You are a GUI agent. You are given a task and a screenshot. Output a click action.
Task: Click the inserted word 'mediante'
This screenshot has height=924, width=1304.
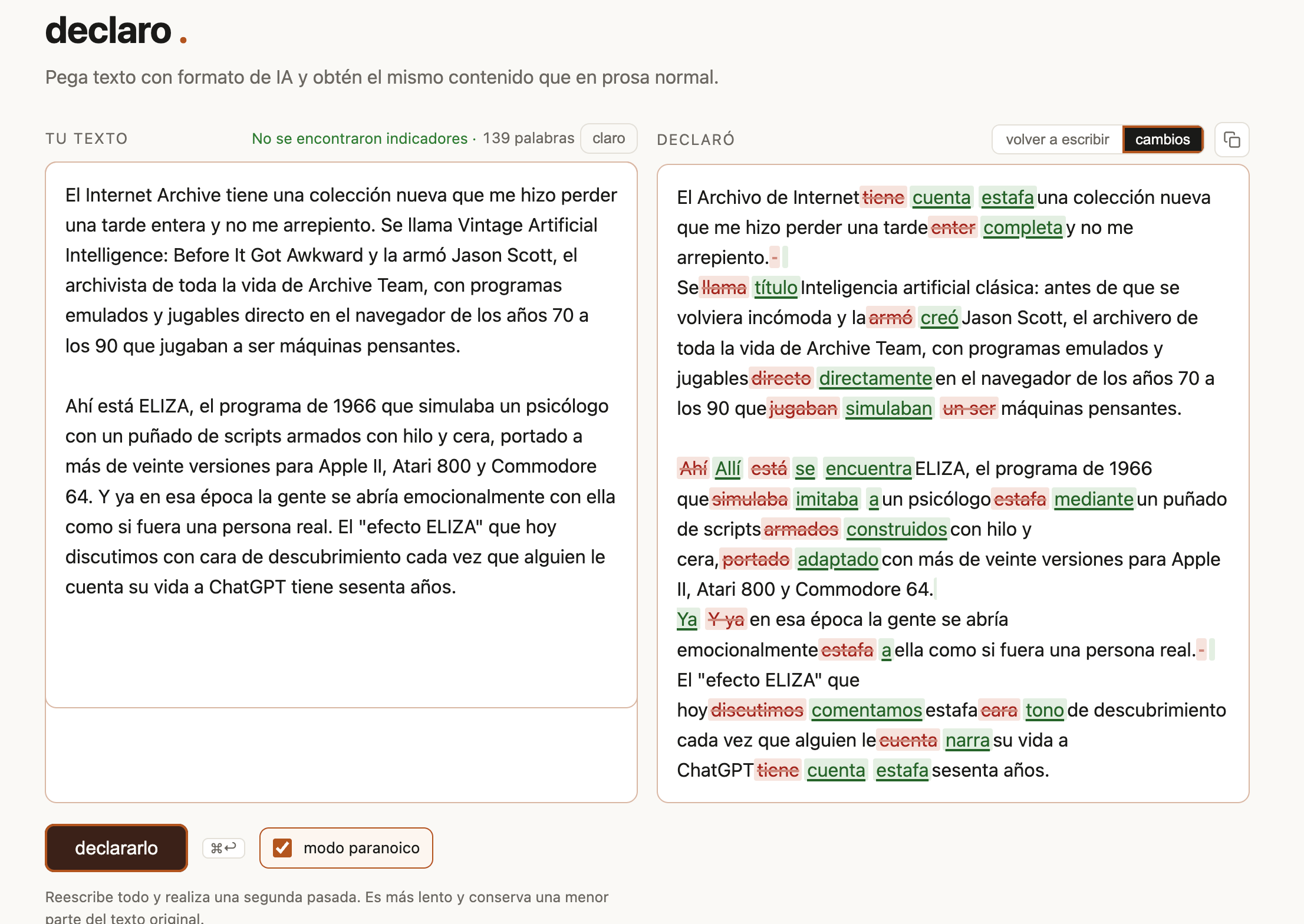(x=1094, y=499)
